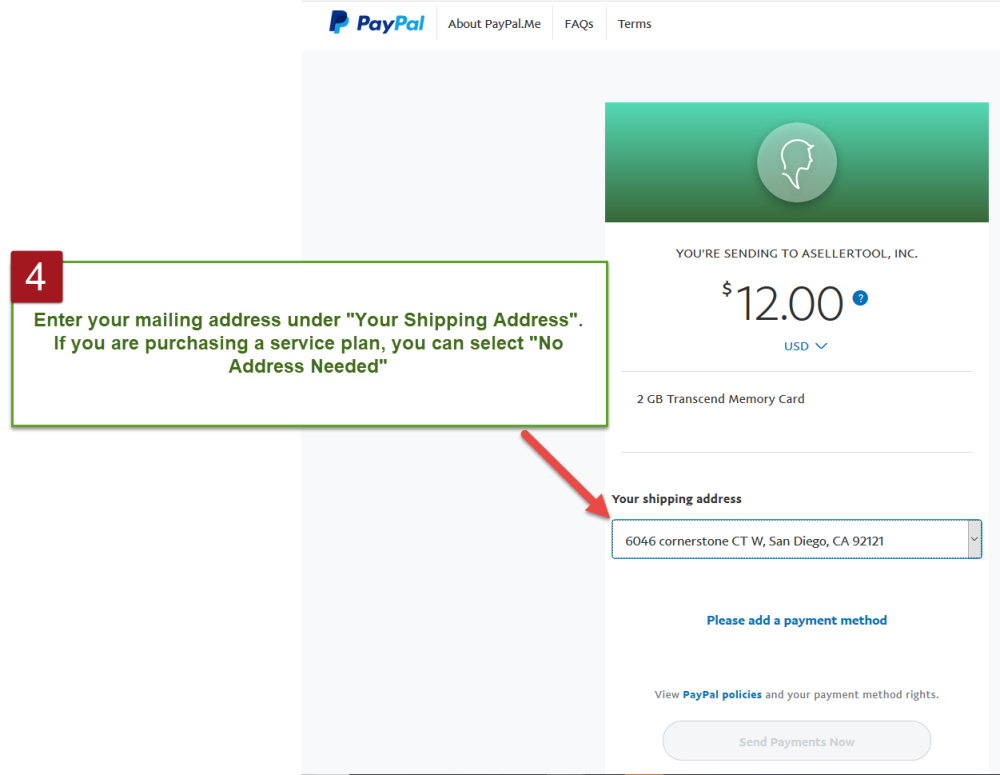Click the Your shipping address label
This screenshot has height=775, width=1000.
(x=676, y=499)
